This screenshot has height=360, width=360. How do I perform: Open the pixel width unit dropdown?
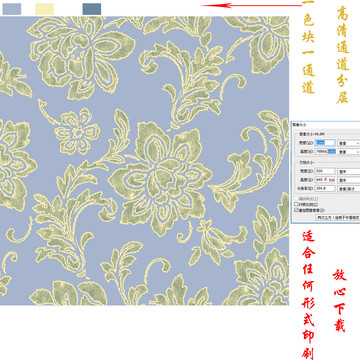pyautogui.click(x=349, y=143)
